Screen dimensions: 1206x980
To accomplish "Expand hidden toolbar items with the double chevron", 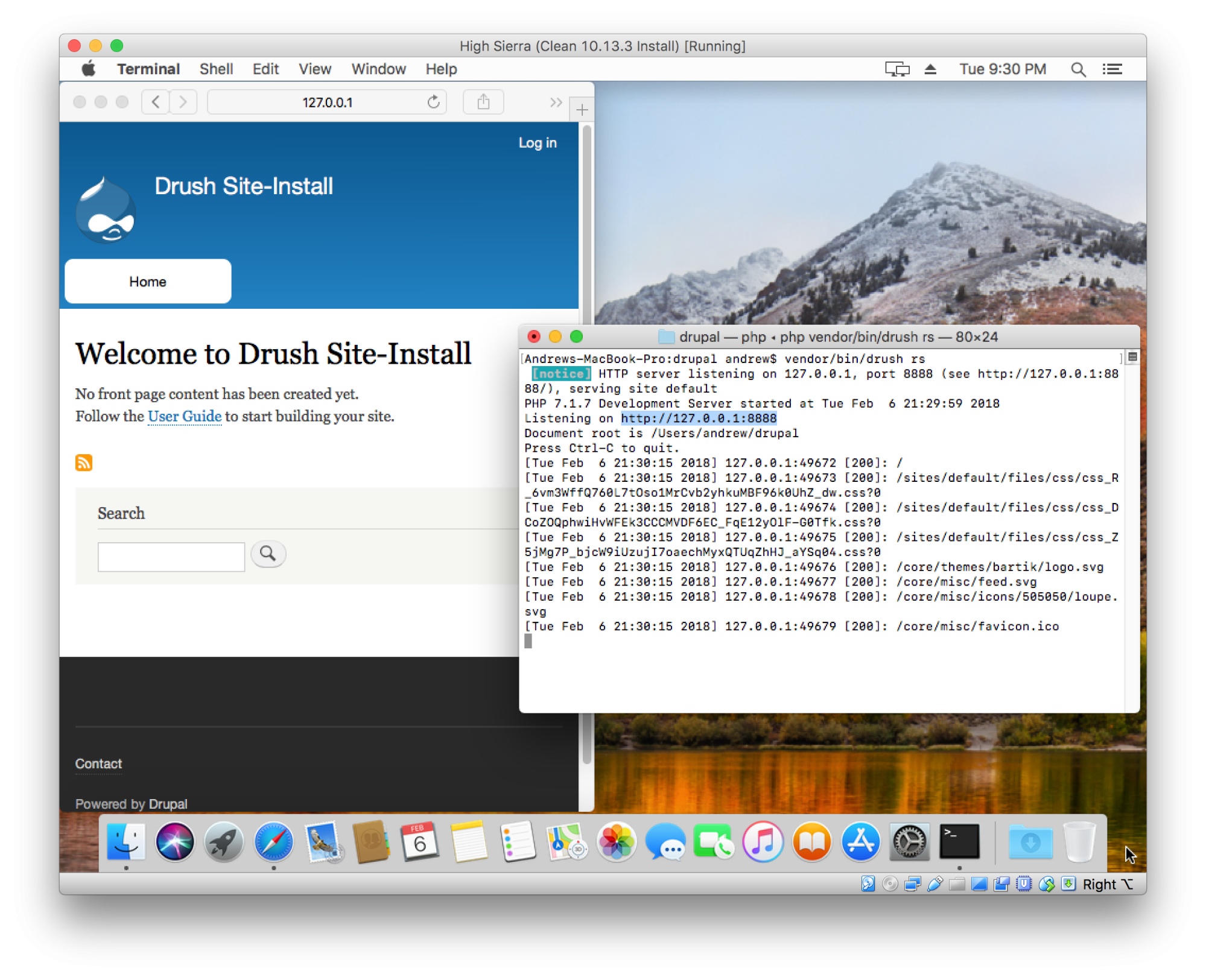I will tap(556, 102).
